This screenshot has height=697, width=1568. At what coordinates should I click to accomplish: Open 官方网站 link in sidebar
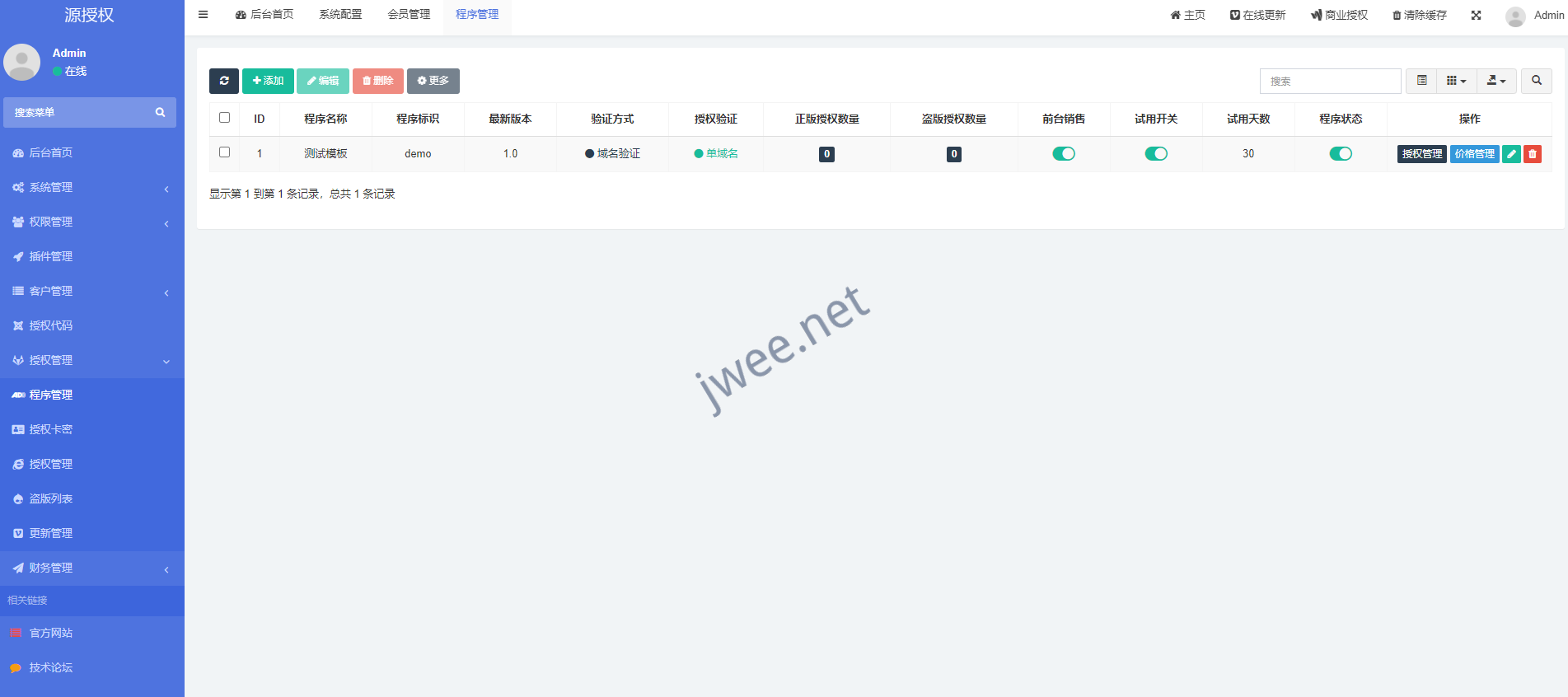tap(91, 633)
